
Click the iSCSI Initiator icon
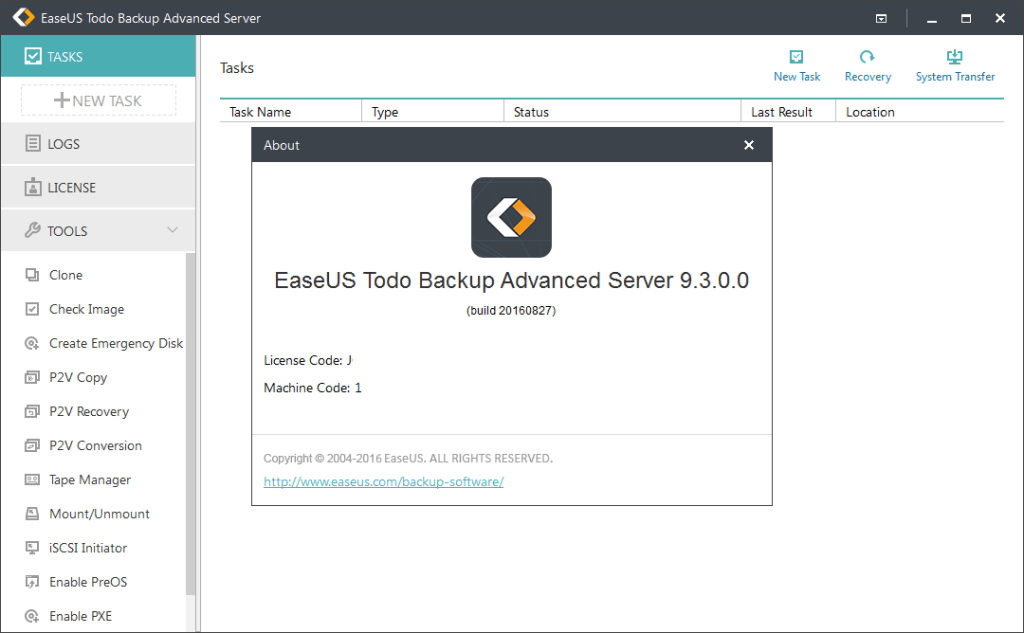coord(32,547)
